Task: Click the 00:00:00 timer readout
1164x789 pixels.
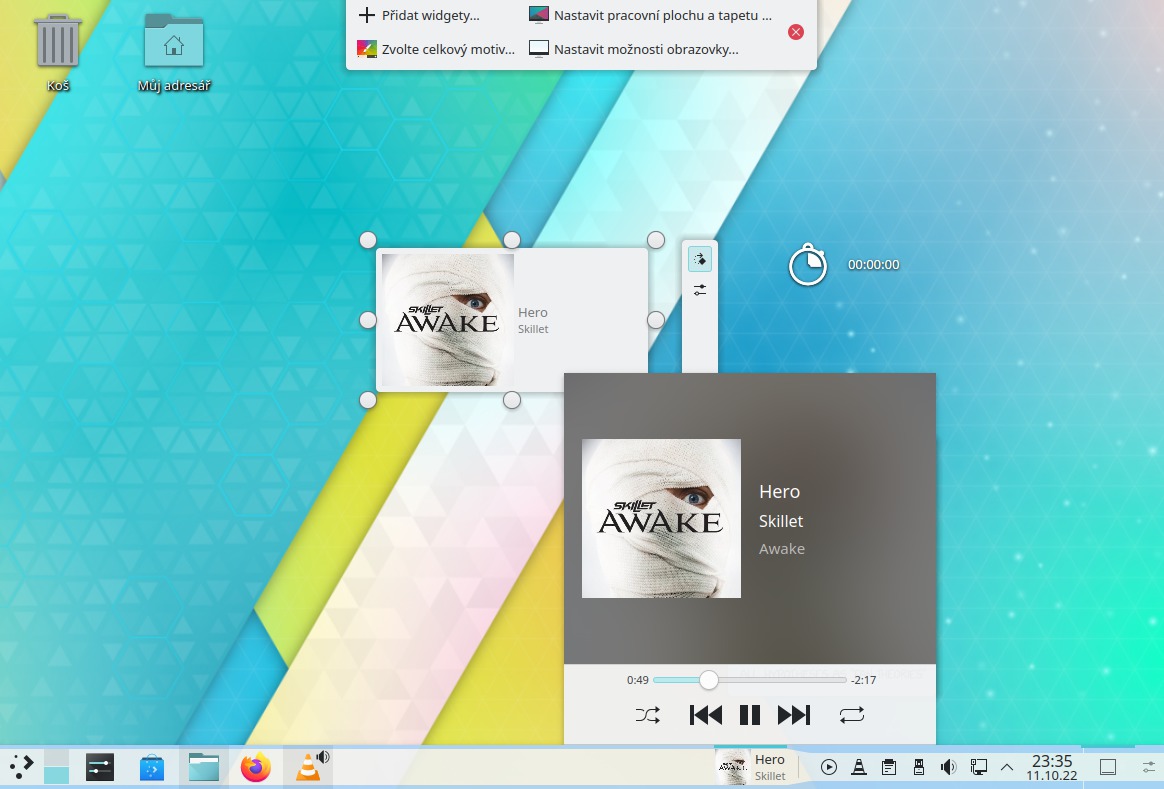Action: tap(874, 264)
